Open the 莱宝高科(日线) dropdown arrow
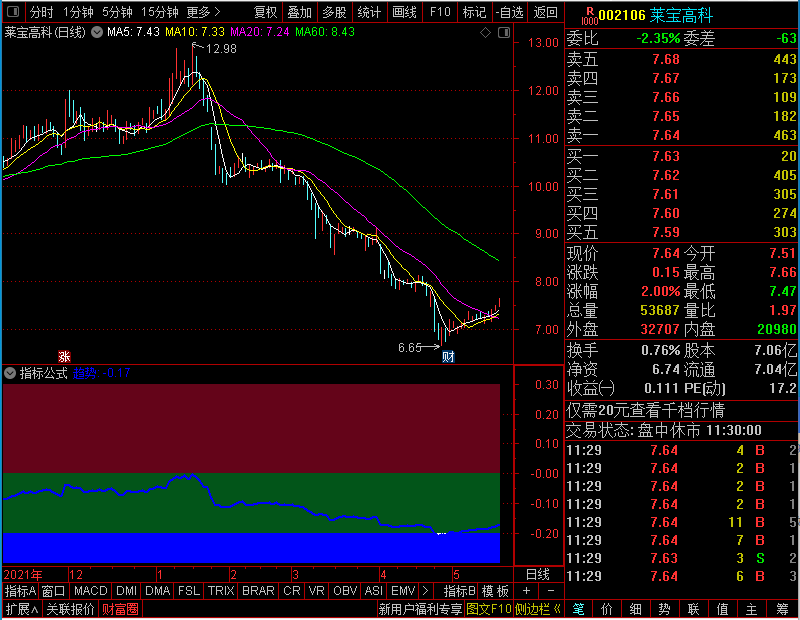Viewport: 800px width, 620px height. click(97, 33)
